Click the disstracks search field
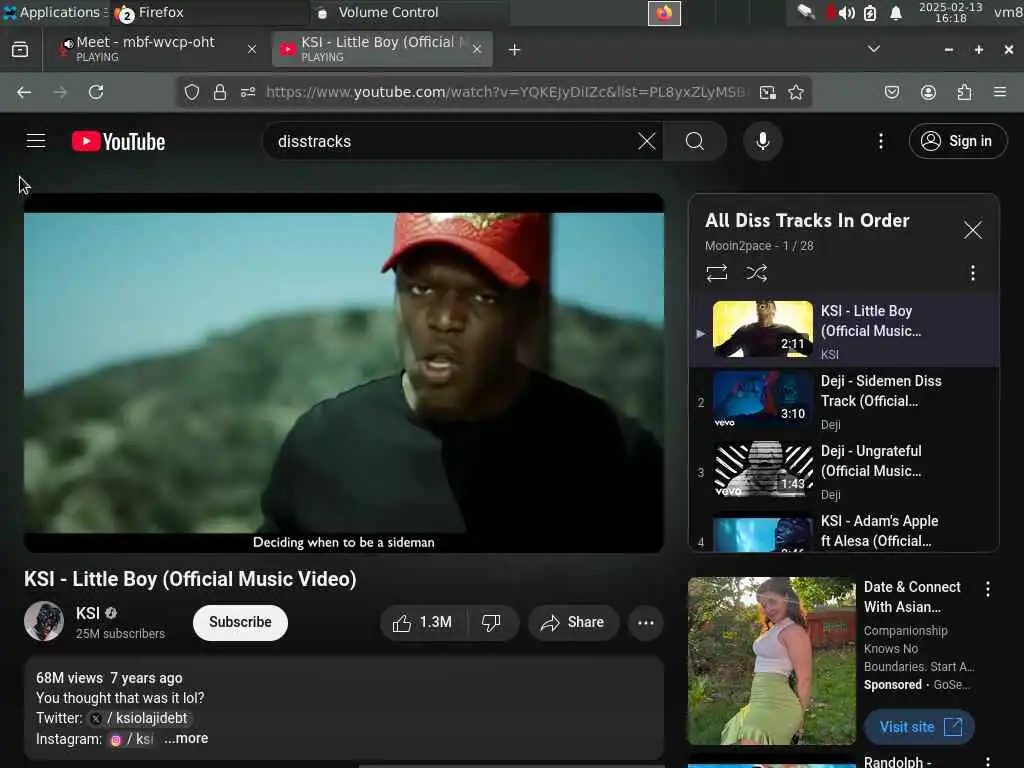The width and height of the screenshot is (1024, 768). (455, 141)
